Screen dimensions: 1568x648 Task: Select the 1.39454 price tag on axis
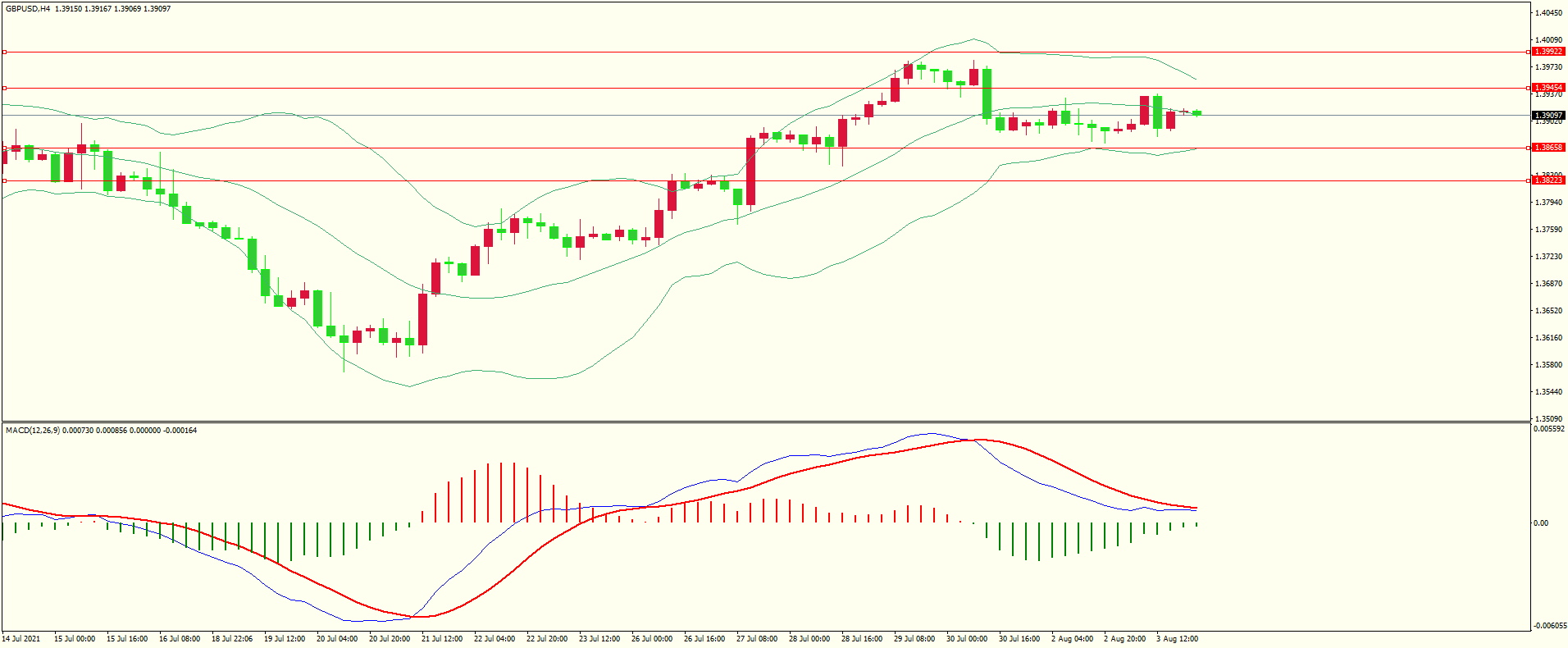pyautogui.click(x=1548, y=88)
